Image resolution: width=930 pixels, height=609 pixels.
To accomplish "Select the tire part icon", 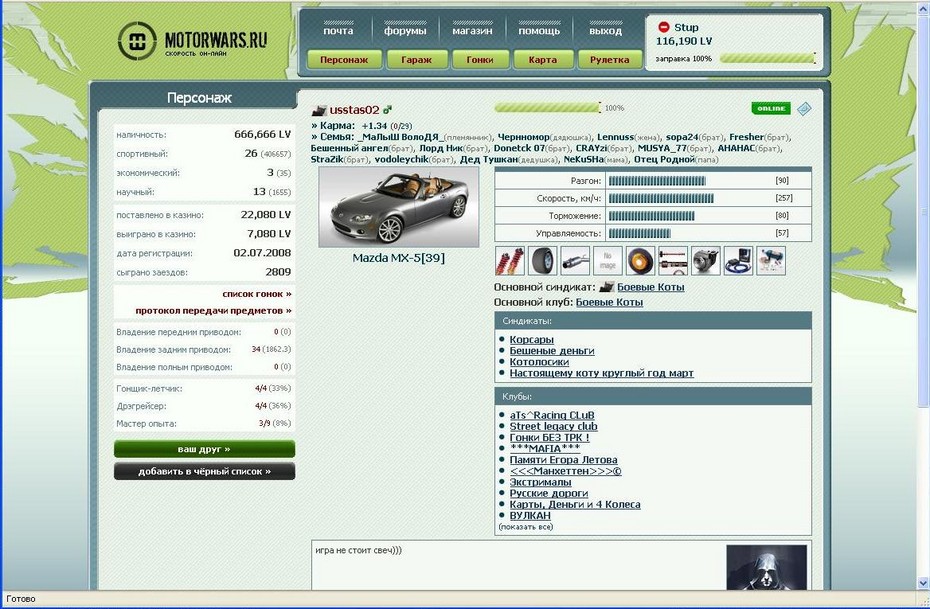I will click(x=543, y=261).
